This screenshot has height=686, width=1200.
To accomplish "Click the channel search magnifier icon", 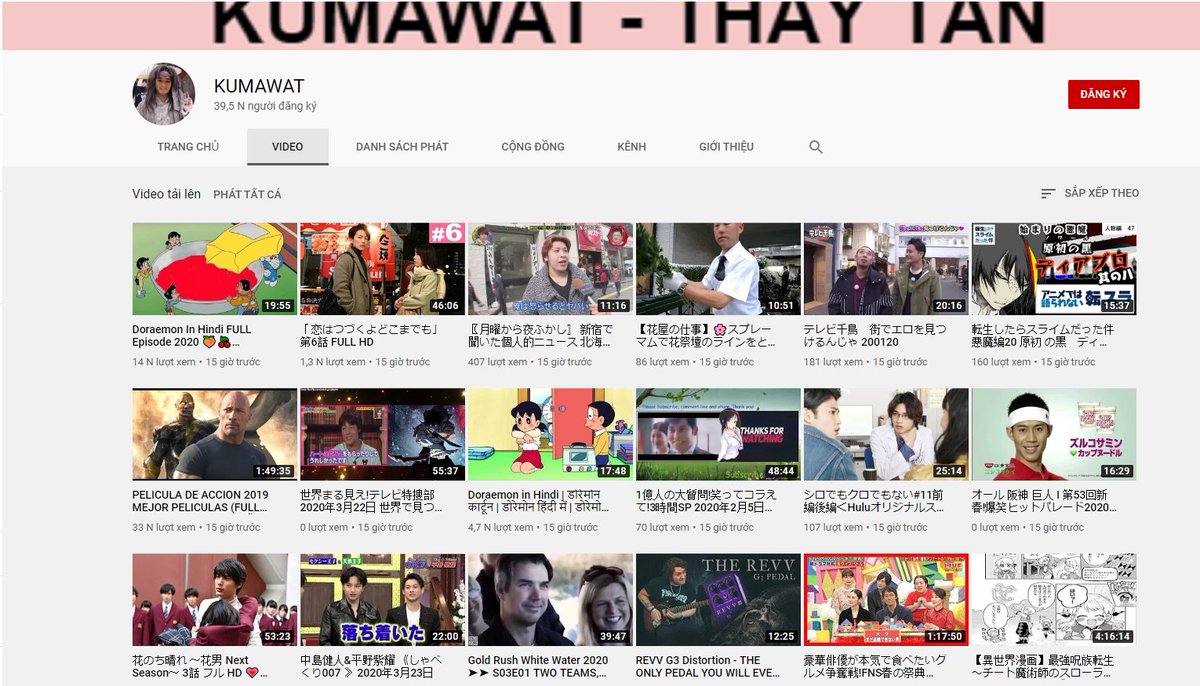I will coord(816,147).
